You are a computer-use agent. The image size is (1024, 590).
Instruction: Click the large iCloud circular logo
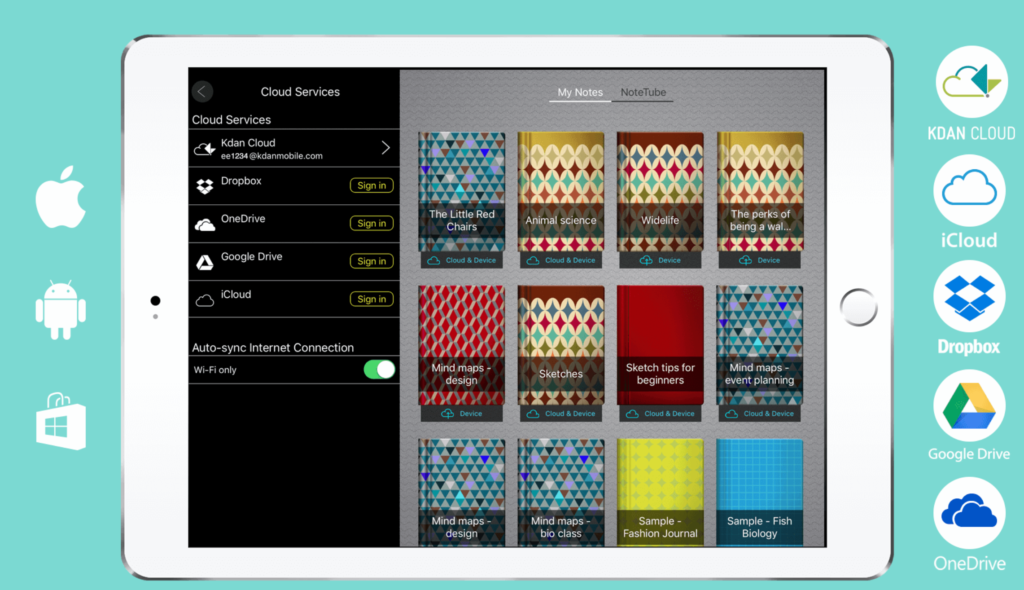click(969, 190)
